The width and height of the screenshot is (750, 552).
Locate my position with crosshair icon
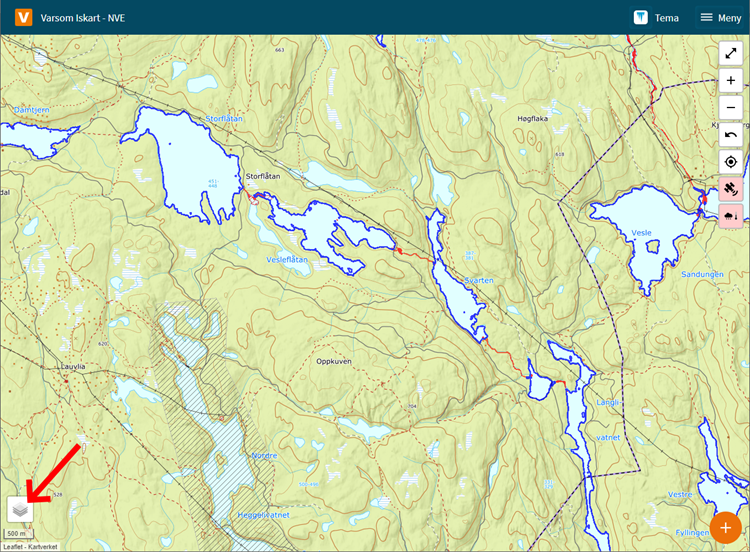[x=731, y=162]
